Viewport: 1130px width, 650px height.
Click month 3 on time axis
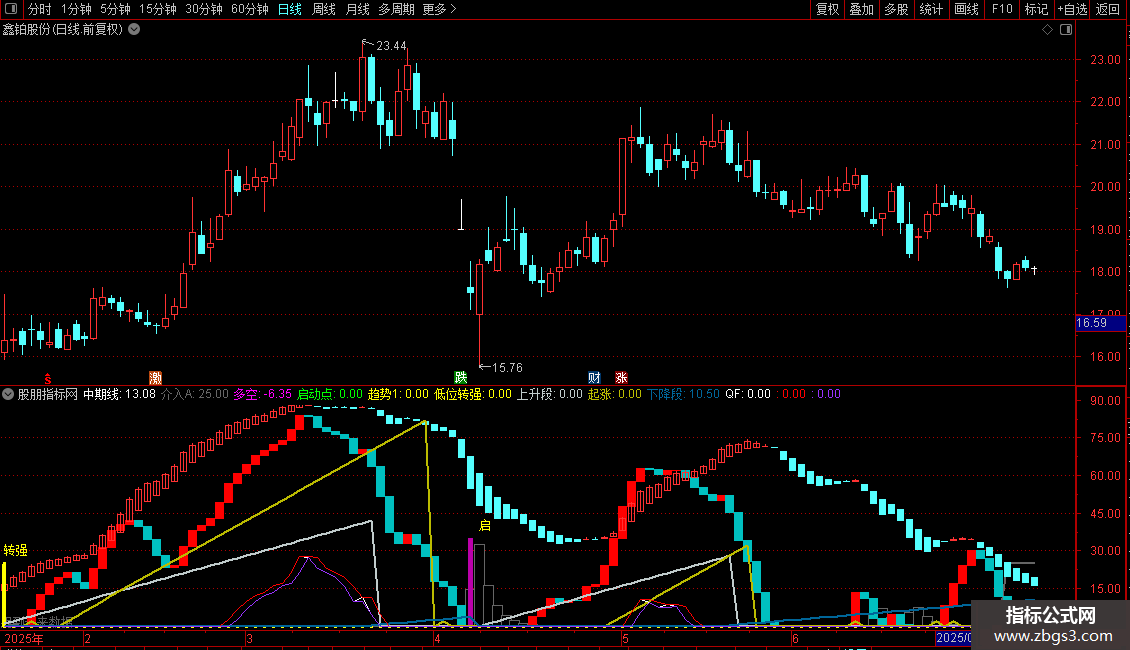coord(249,638)
